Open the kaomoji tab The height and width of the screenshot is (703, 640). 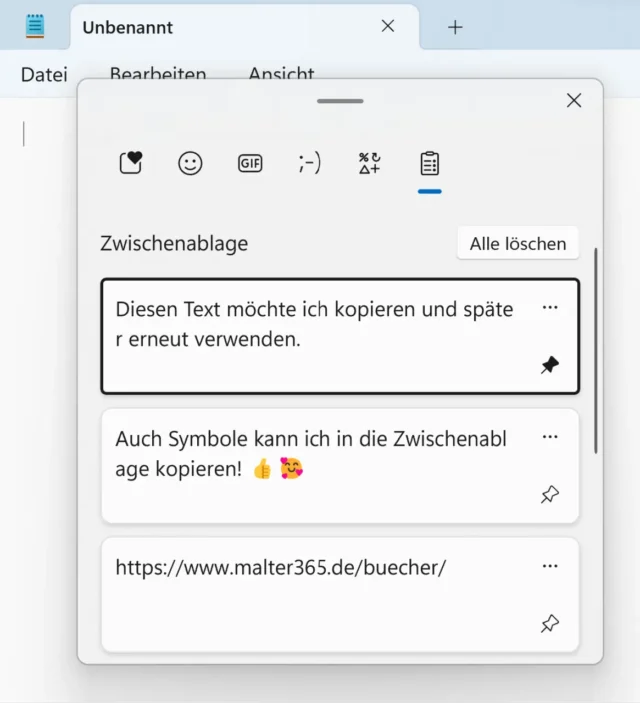tap(310, 163)
